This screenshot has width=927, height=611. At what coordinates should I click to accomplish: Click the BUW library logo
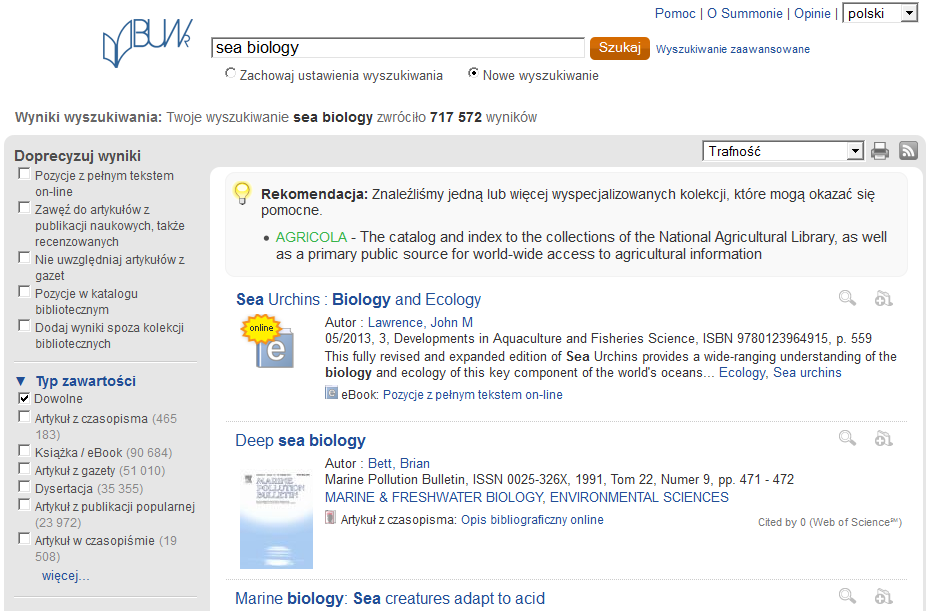(147, 43)
